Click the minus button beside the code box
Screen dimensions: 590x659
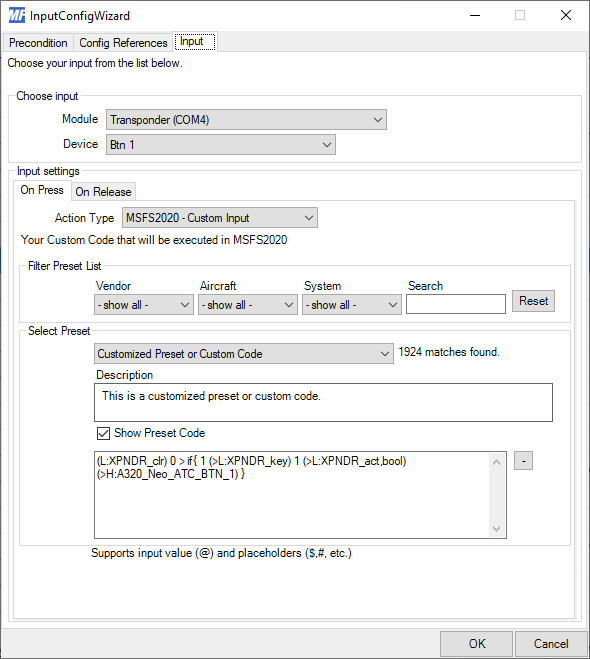tap(523, 461)
